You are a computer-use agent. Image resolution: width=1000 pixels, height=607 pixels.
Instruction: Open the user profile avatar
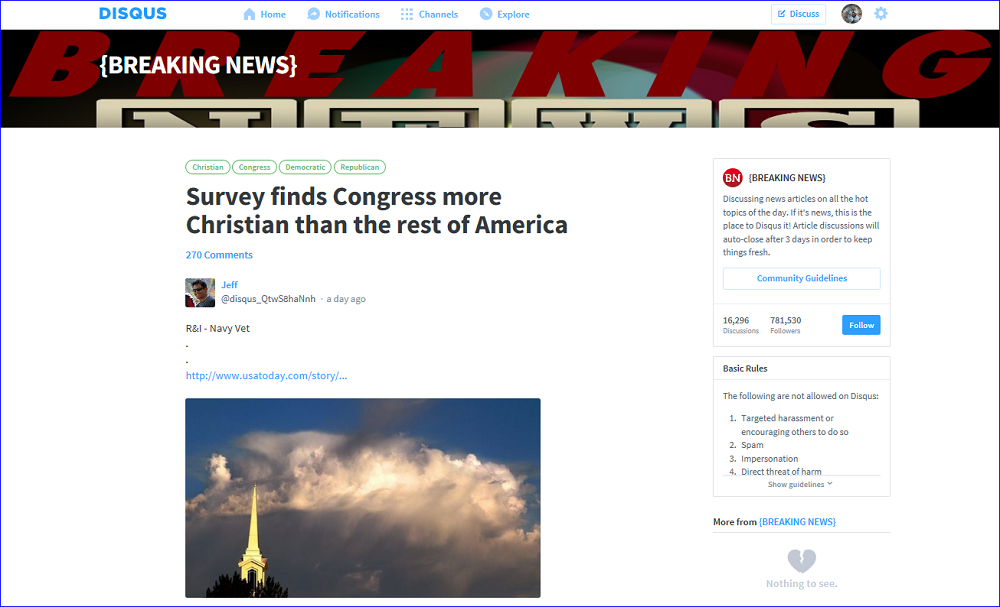tap(851, 14)
